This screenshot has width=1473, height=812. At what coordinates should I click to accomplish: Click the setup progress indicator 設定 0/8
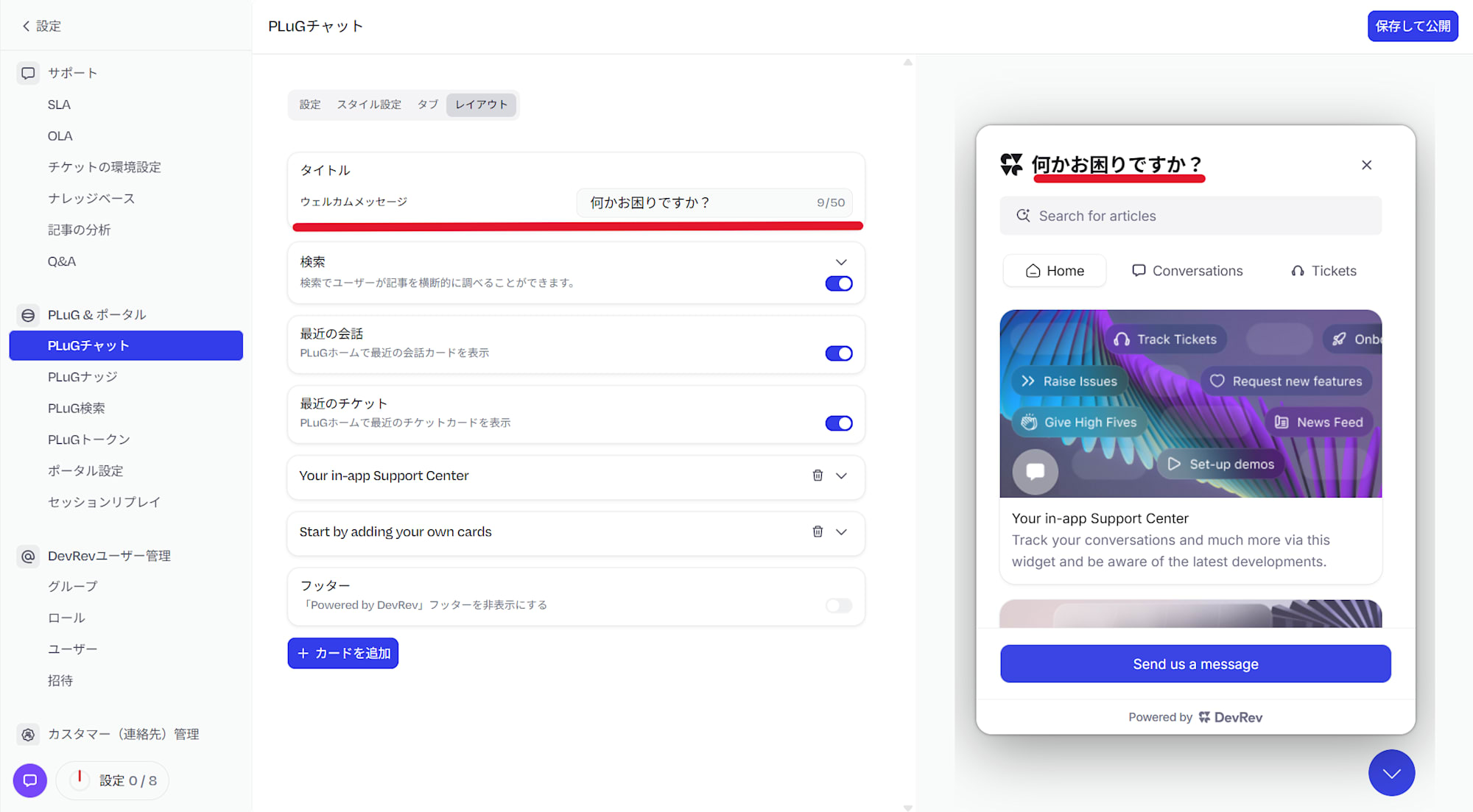point(113,780)
